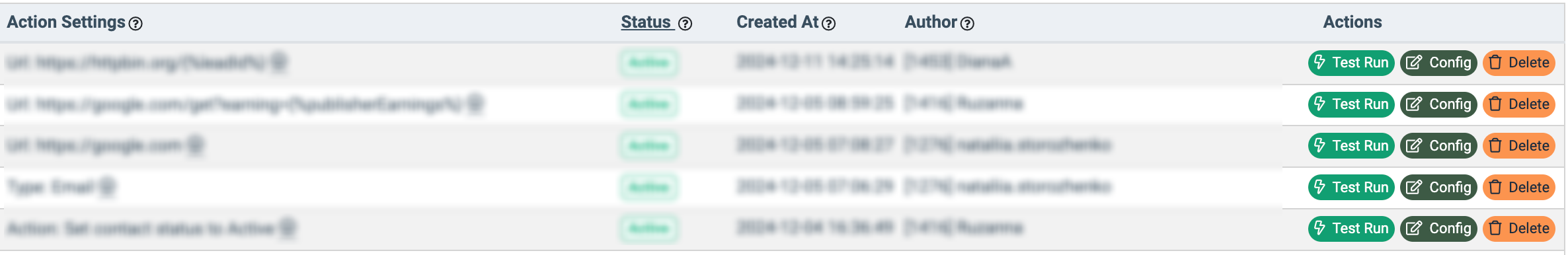Click help icon beside Status header
The image size is (1568, 255).
tap(686, 24)
